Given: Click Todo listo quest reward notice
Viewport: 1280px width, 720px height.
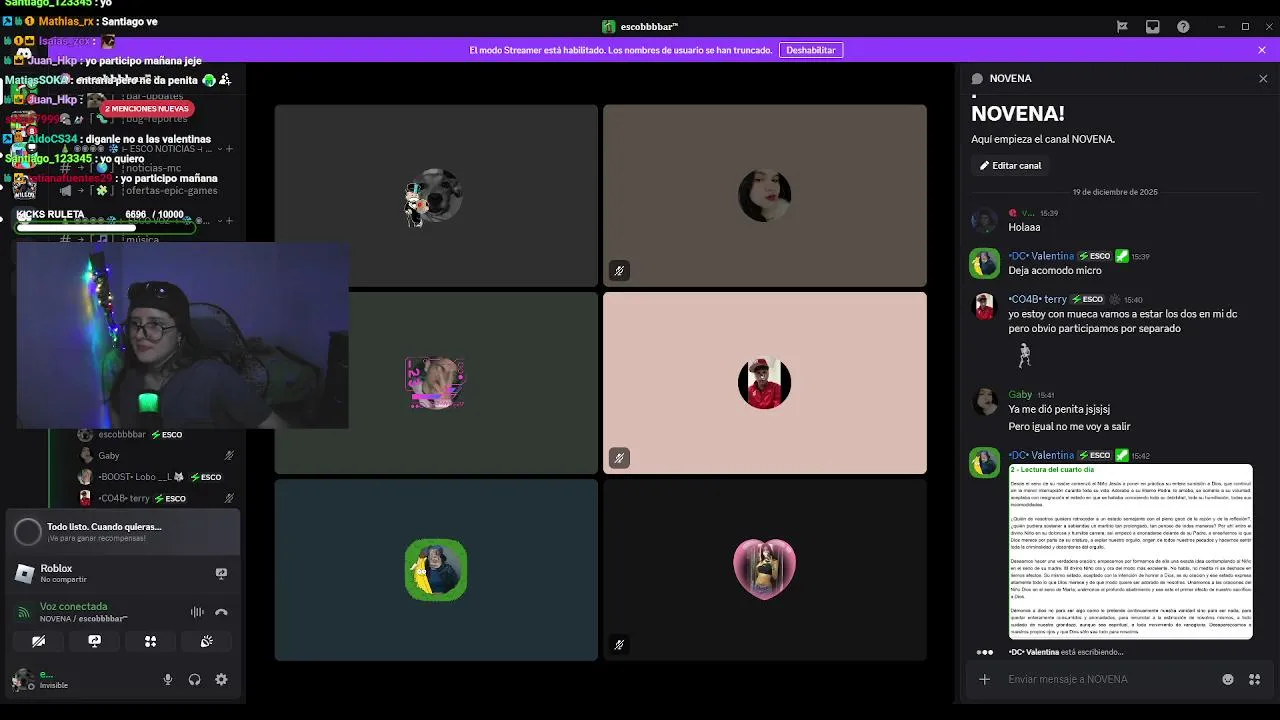Looking at the screenshot, I should (x=122, y=532).
